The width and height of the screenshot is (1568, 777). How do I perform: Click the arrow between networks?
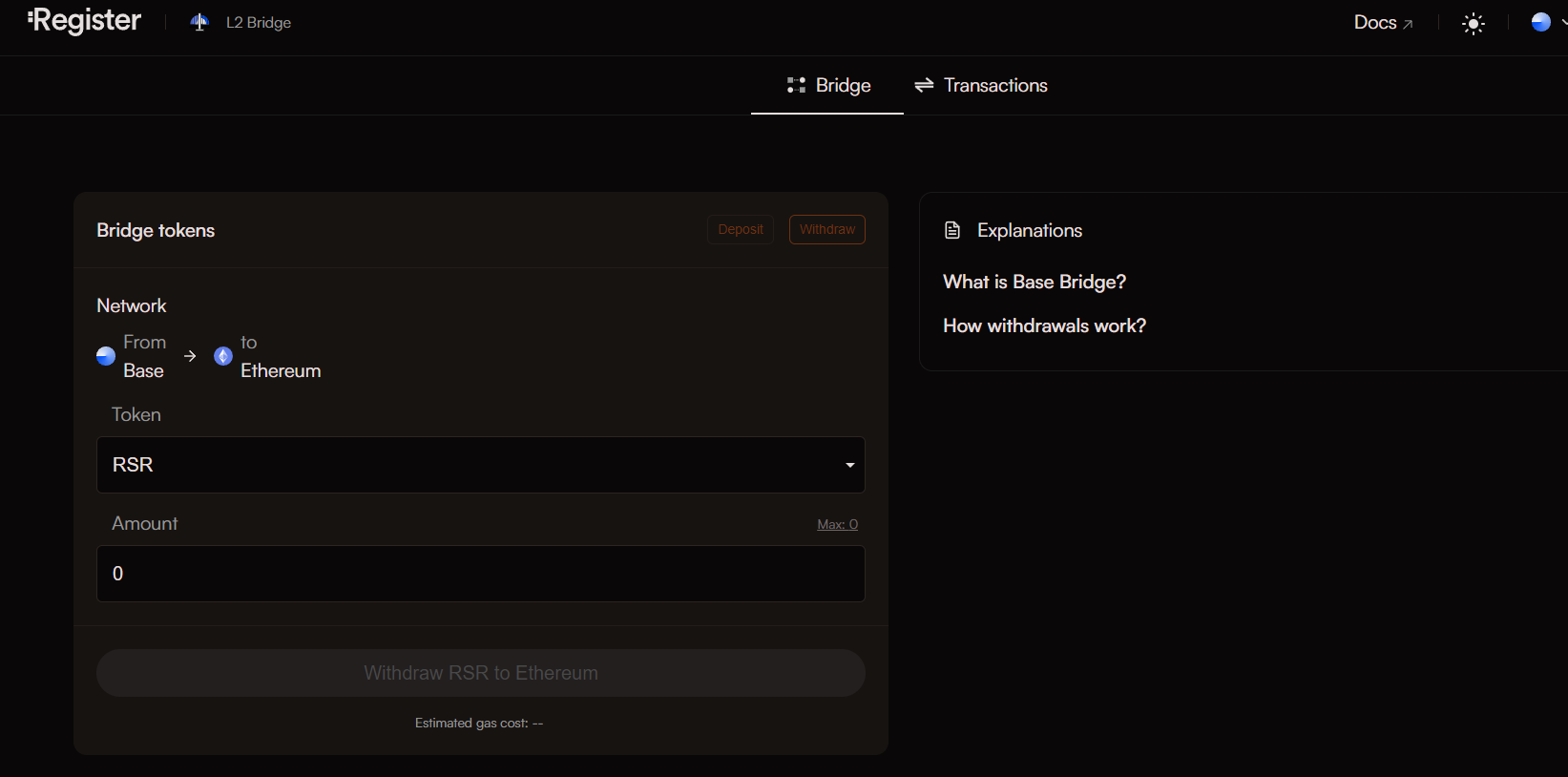point(190,356)
